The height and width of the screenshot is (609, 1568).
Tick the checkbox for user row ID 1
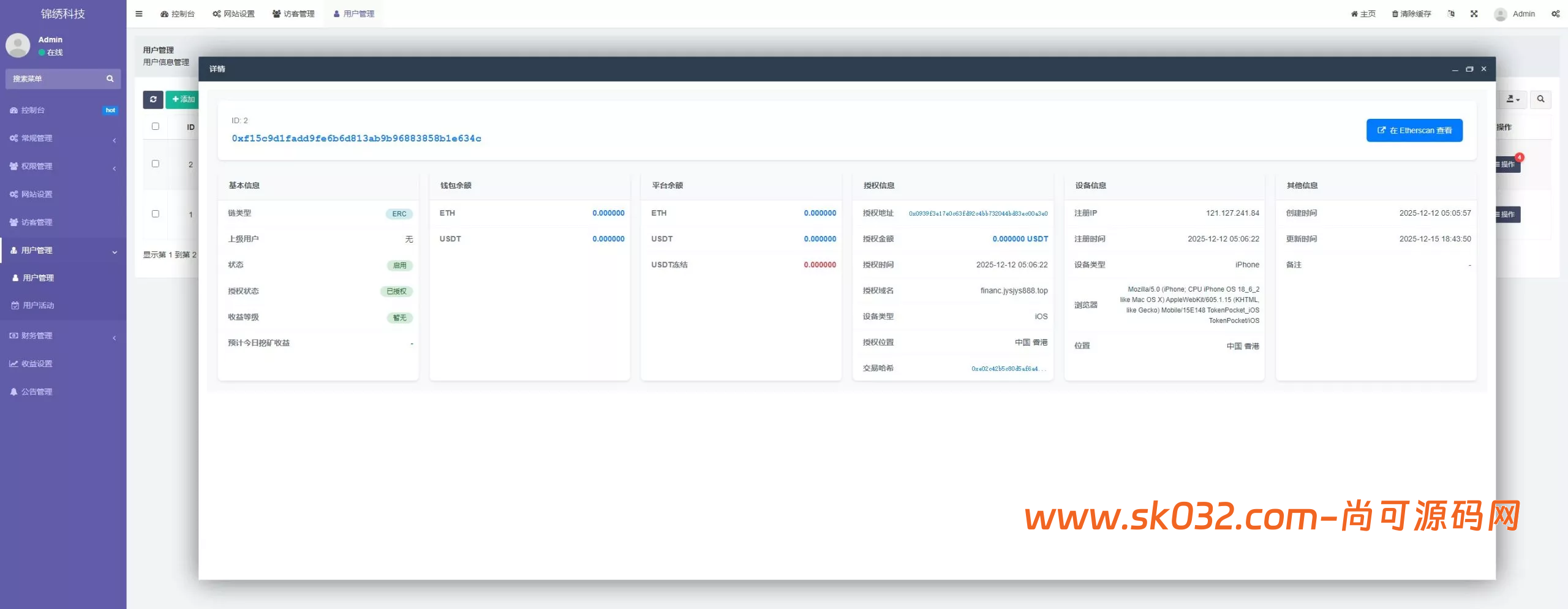point(155,214)
